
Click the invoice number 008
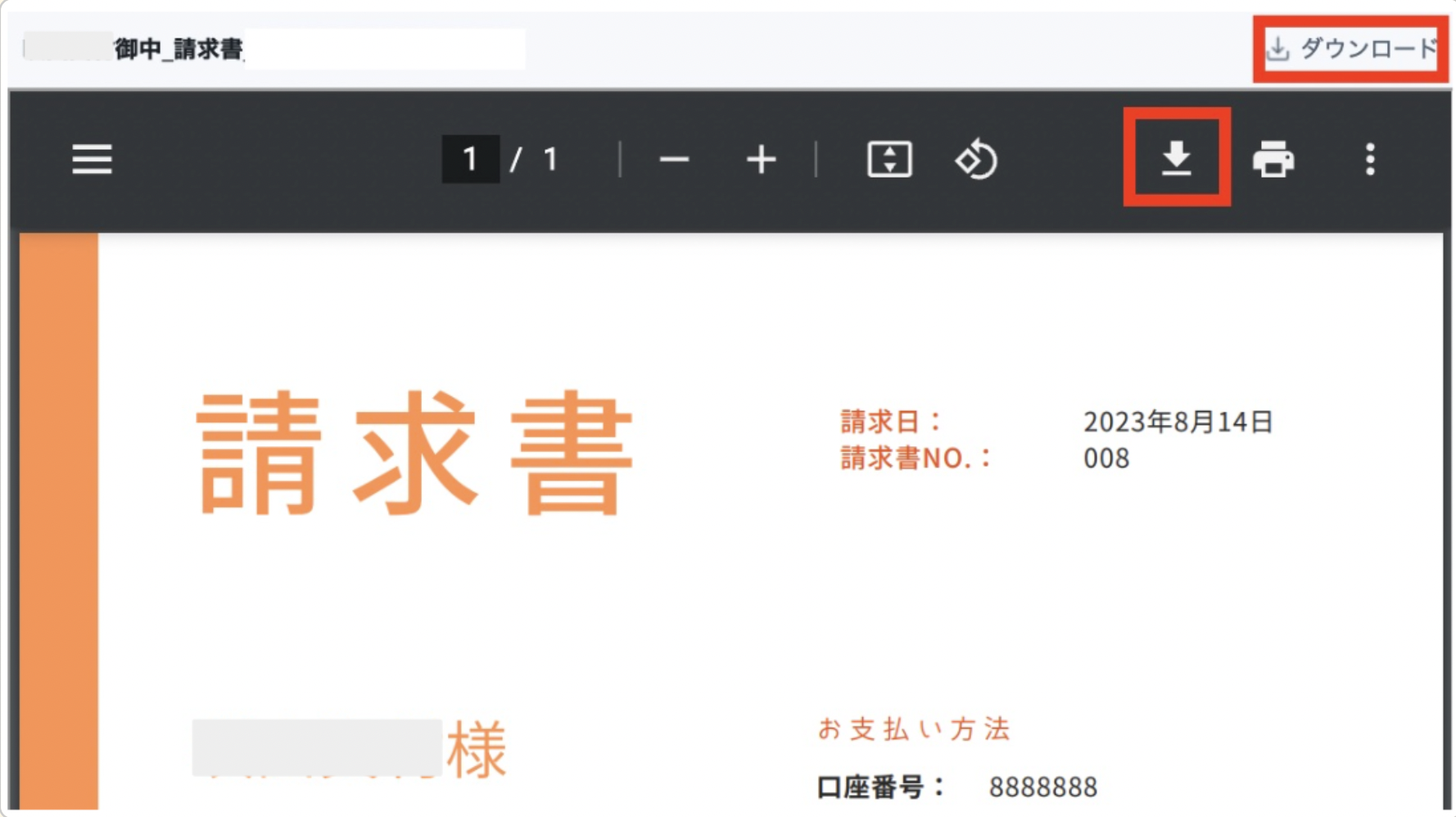tap(1106, 458)
